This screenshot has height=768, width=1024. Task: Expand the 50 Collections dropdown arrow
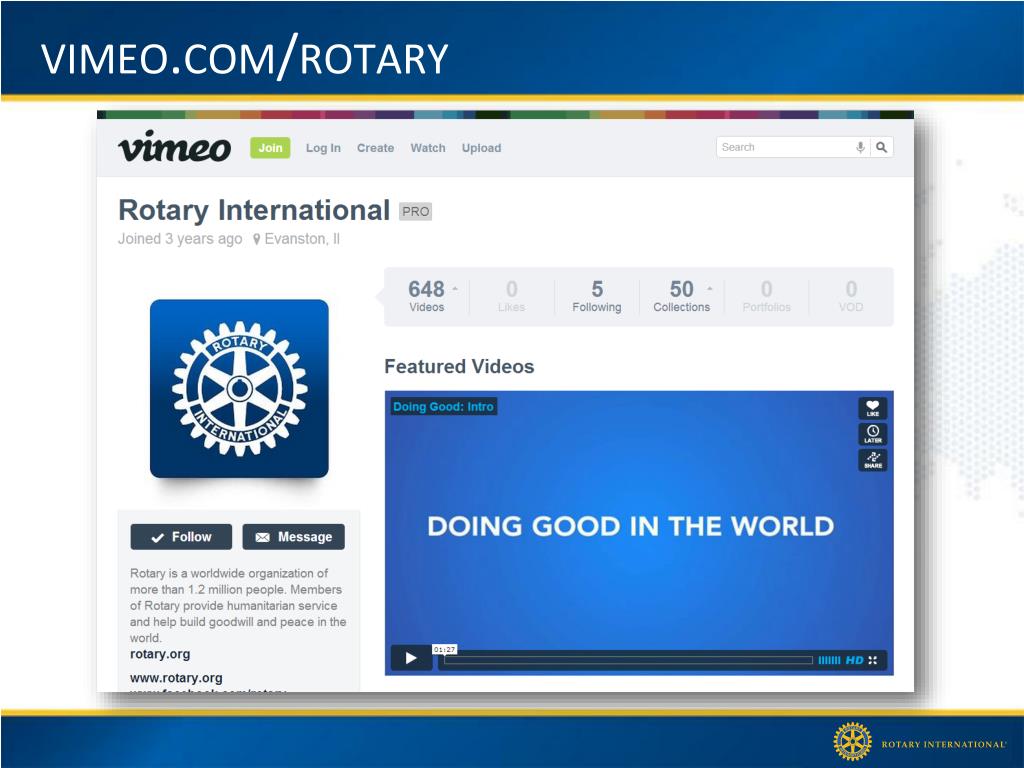pyautogui.click(x=710, y=288)
